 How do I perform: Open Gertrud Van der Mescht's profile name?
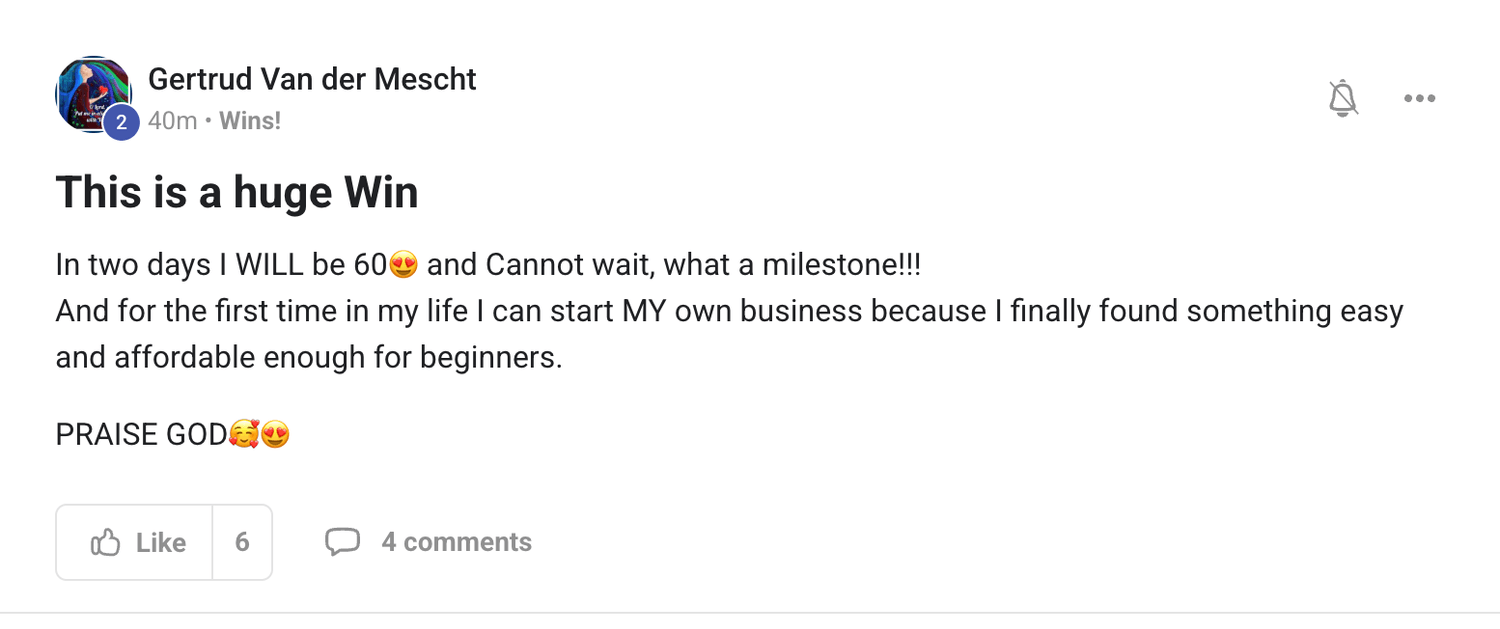point(312,79)
